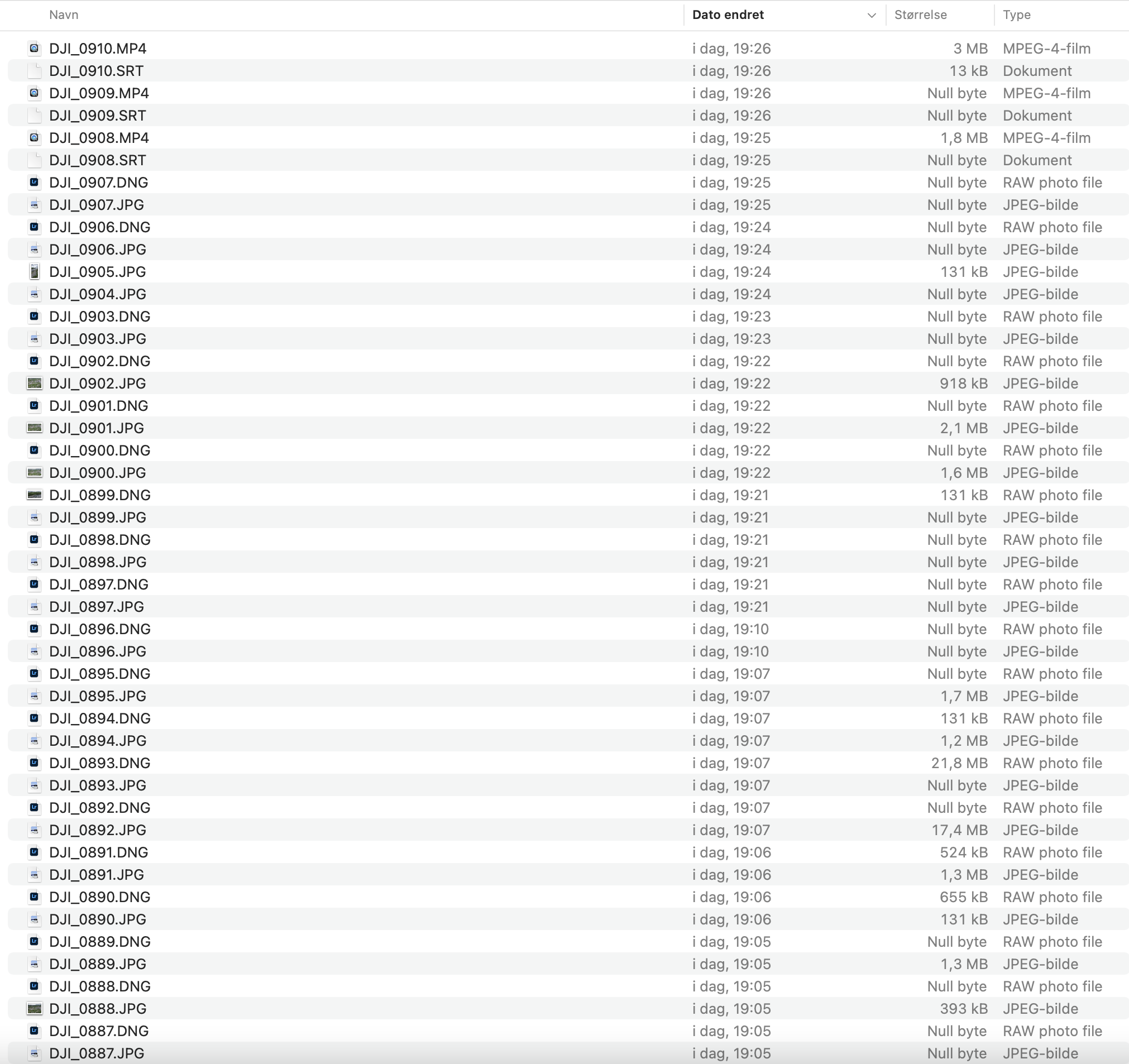Click the RAW icon of DJI_0898.DNG
This screenshot has width=1129, height=1064.
click(35, 540)
